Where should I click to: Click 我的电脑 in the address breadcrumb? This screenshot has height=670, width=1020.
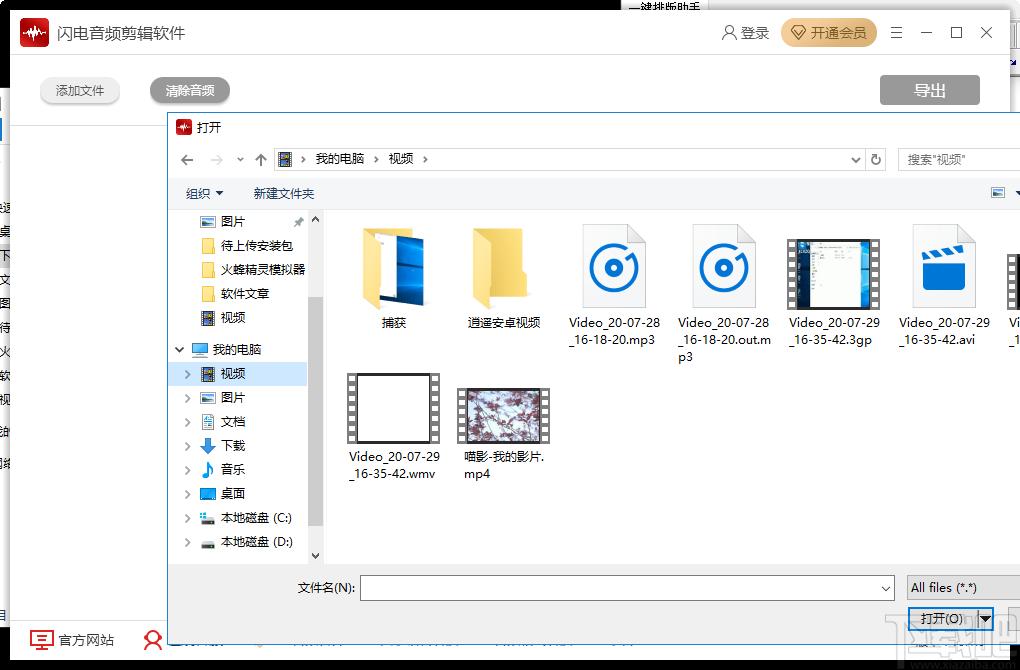pos(340,159)
